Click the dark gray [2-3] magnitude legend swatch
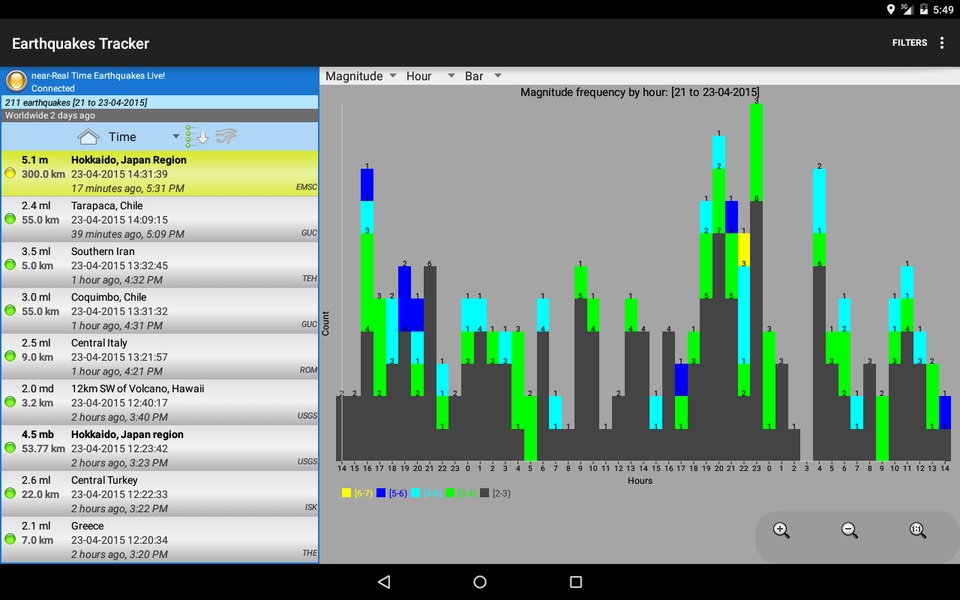This screenshot has height=600, width=960. (485, 493)
